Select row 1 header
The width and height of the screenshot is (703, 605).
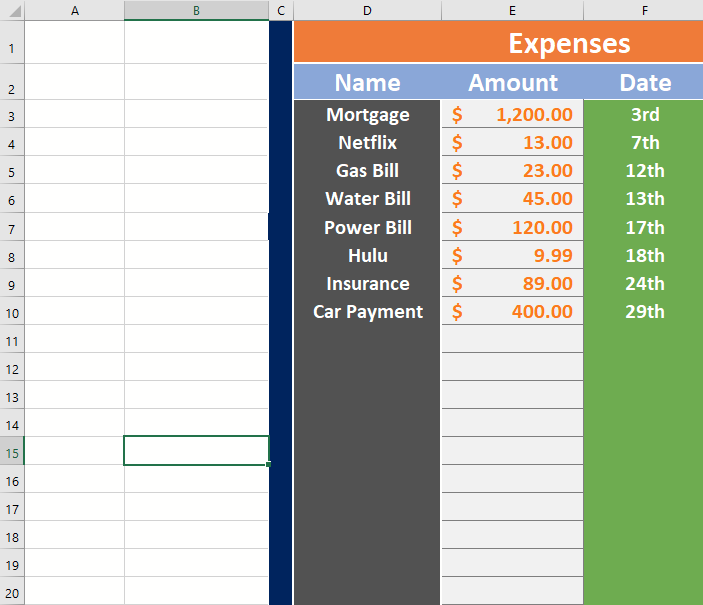pos(12,42)
